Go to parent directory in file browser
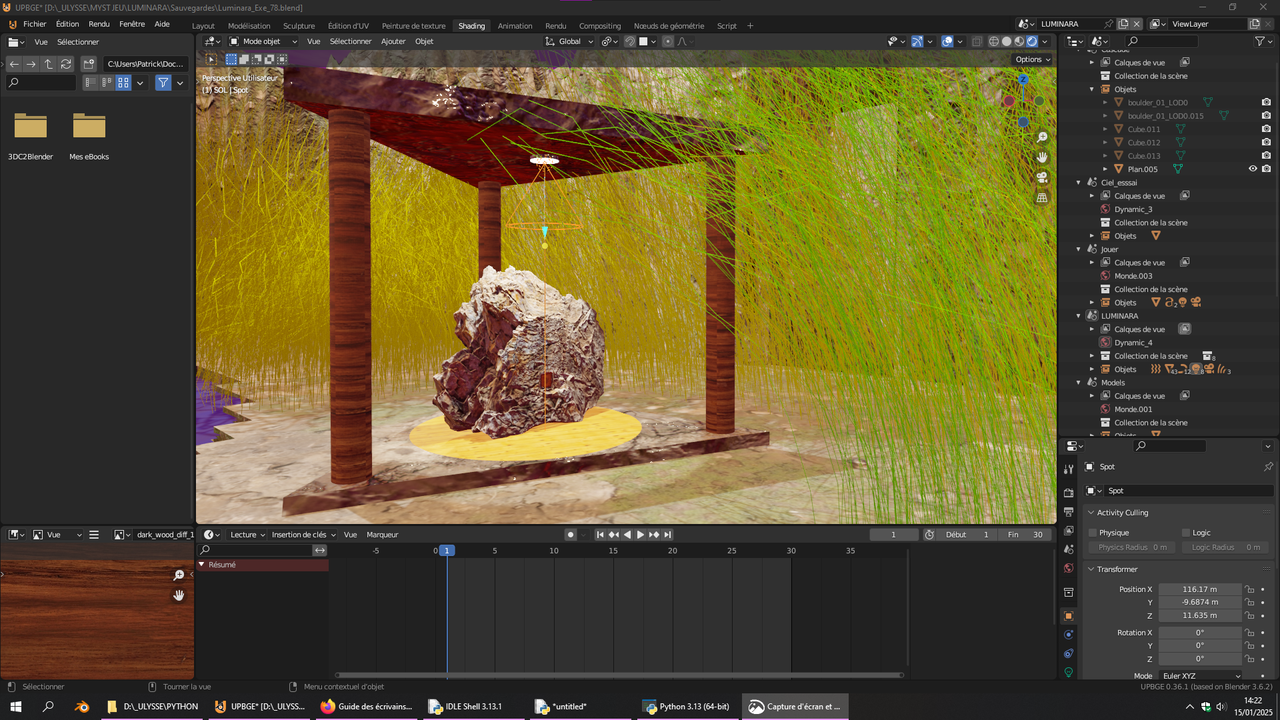The image size is (1280, 720). 48,64
